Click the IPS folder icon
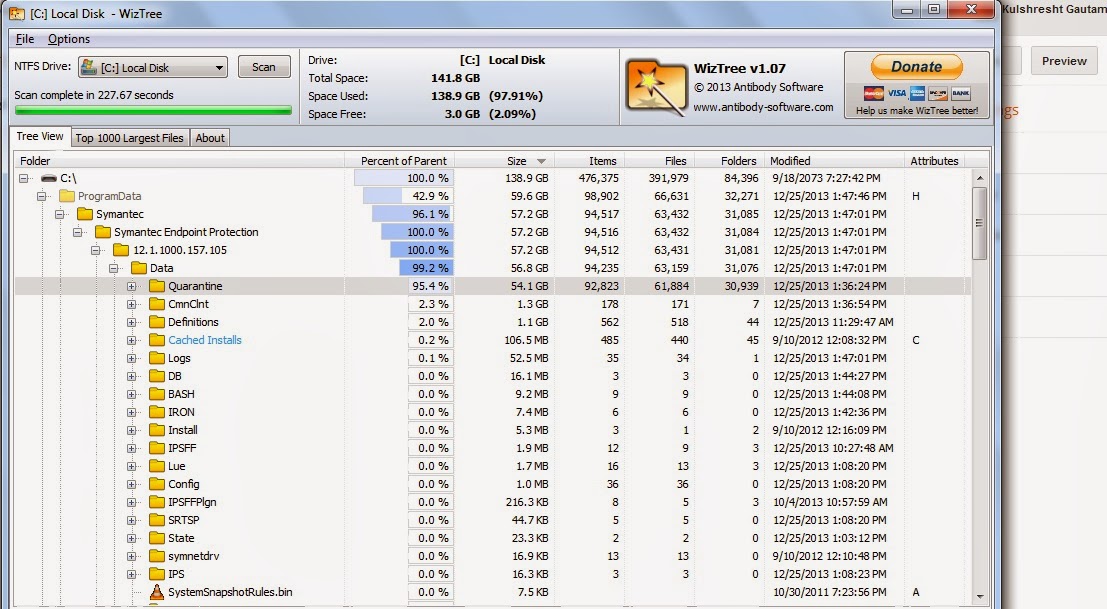Viewport: 1107px width, 609px height. point(157,574)
